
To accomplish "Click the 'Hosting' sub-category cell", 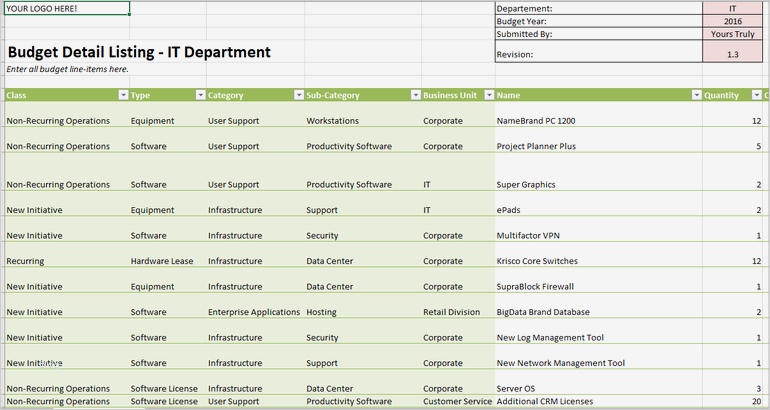I will [x=363, y=306].
